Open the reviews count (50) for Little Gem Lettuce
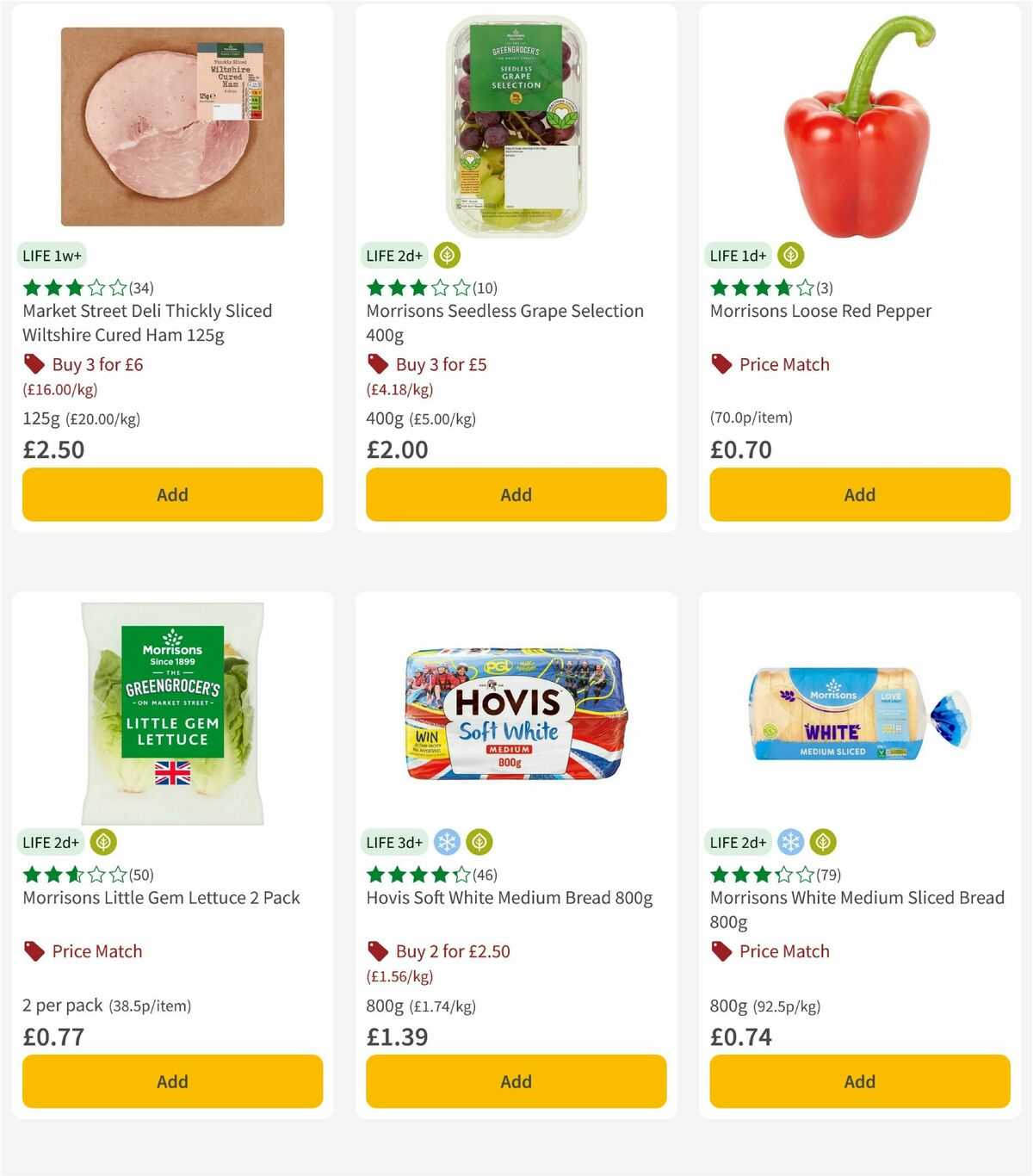Image resolution: width=1033 pixels, height=1176 pixels. click(x=143, y=875)
